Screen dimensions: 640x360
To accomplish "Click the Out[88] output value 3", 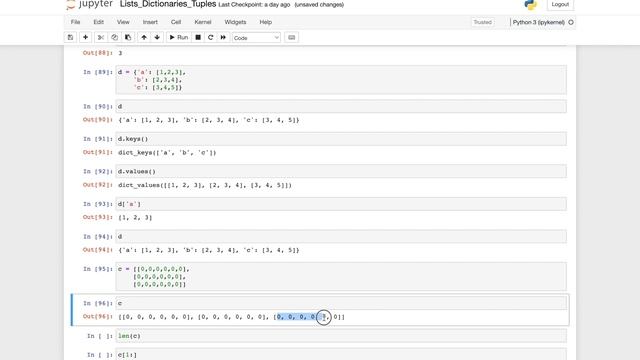I will tap(120, 53).
